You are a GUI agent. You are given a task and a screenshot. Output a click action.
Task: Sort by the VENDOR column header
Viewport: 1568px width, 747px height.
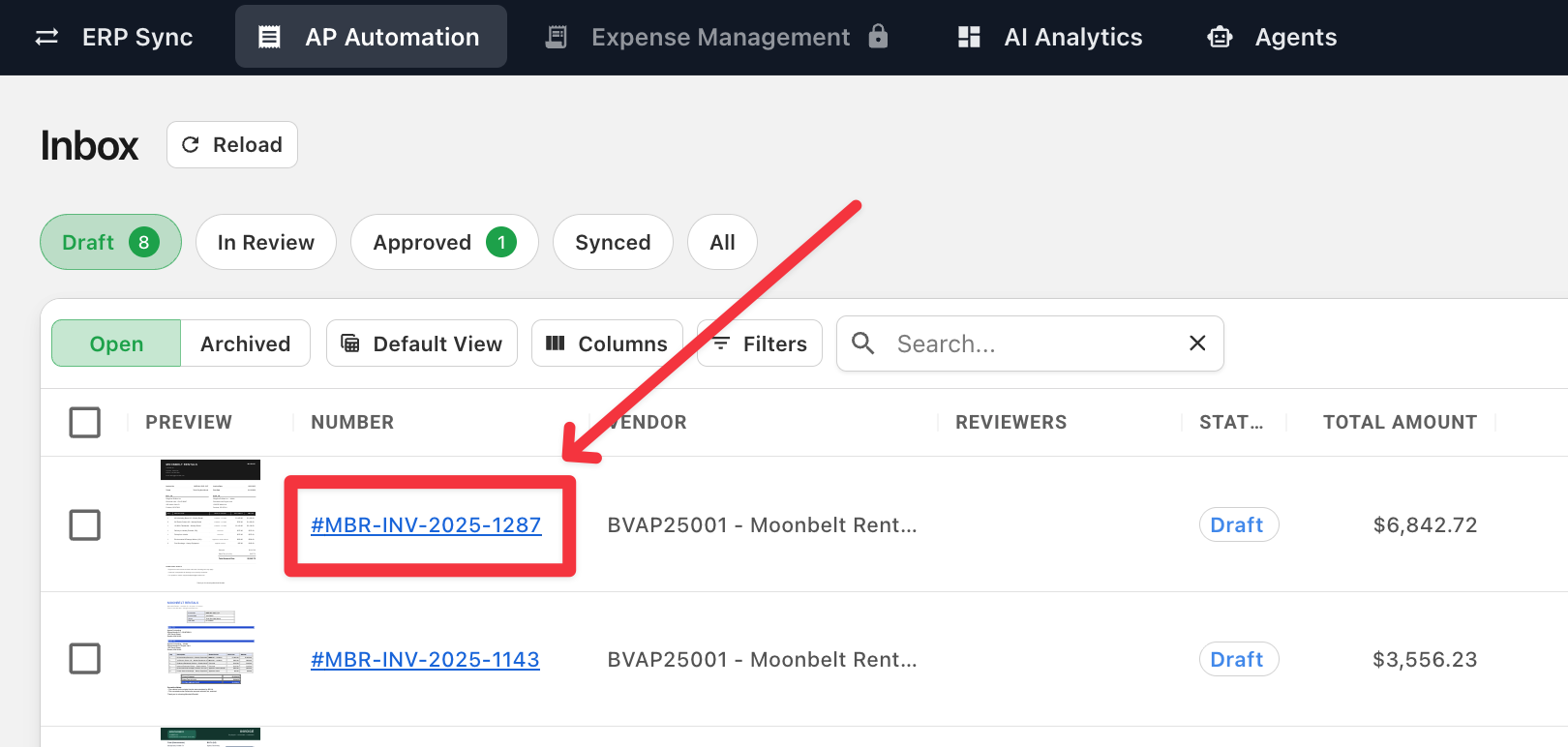coord(648,422)
